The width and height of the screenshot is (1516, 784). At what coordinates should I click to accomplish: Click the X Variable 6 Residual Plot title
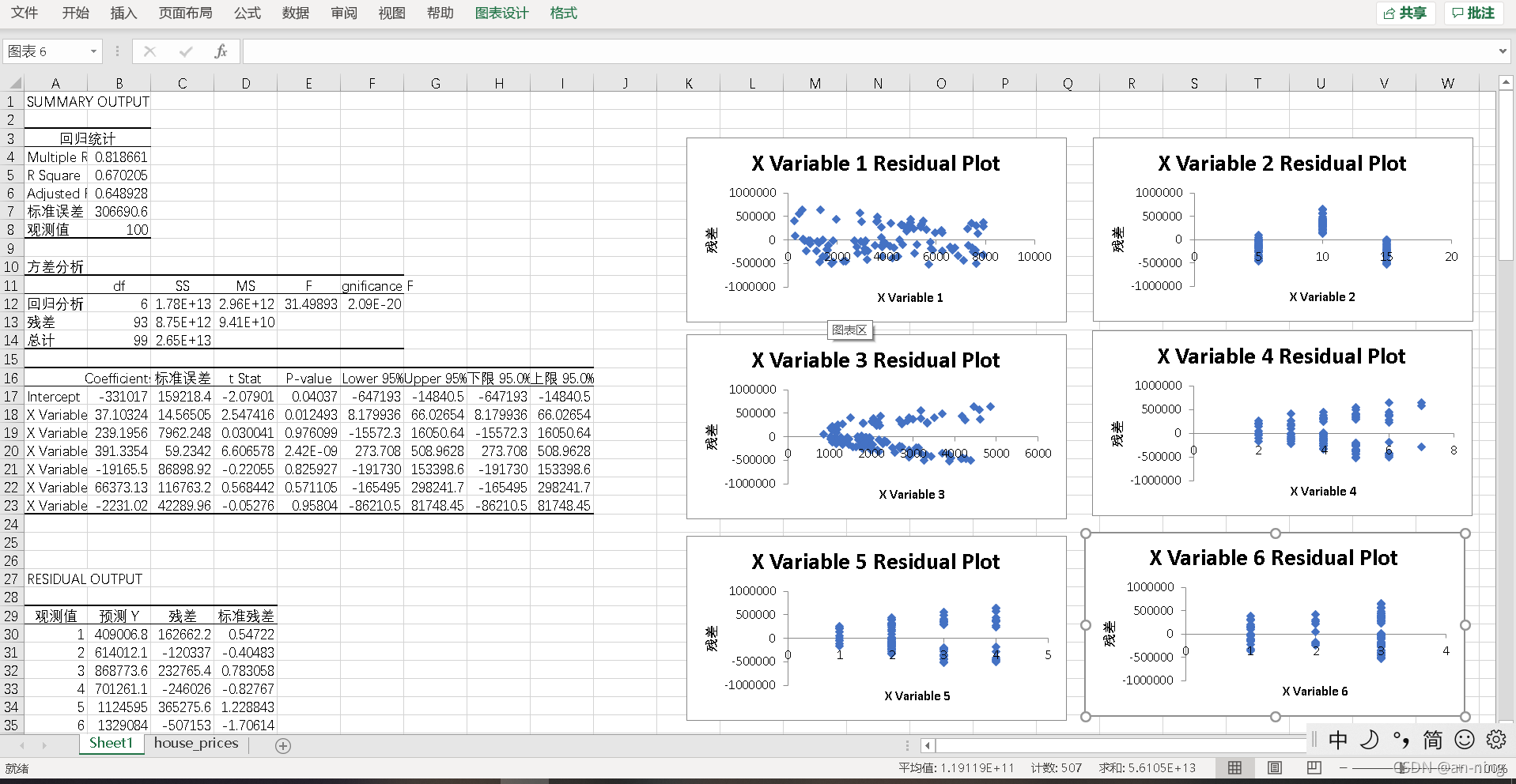point(1273,558)
